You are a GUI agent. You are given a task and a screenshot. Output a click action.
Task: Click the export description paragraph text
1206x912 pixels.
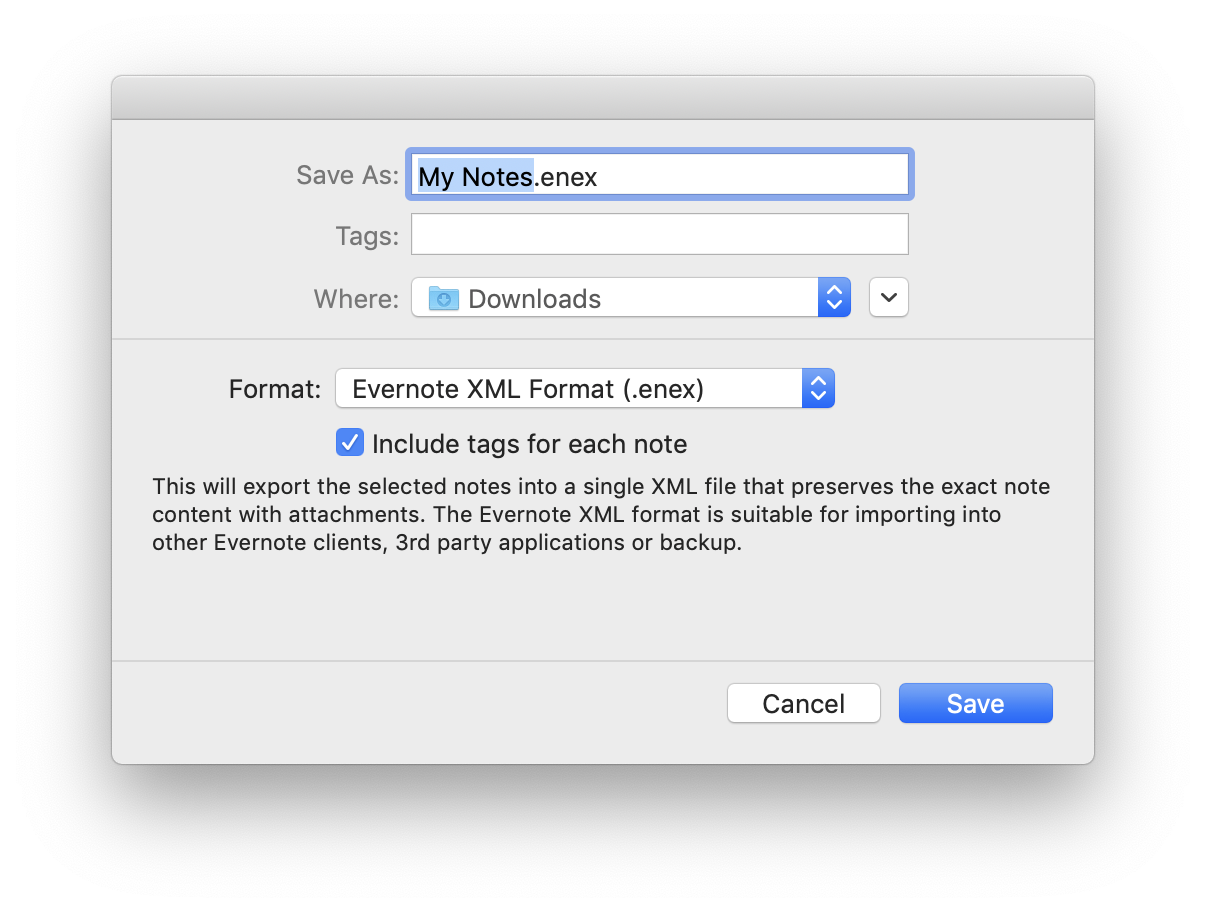pos(600,516)
